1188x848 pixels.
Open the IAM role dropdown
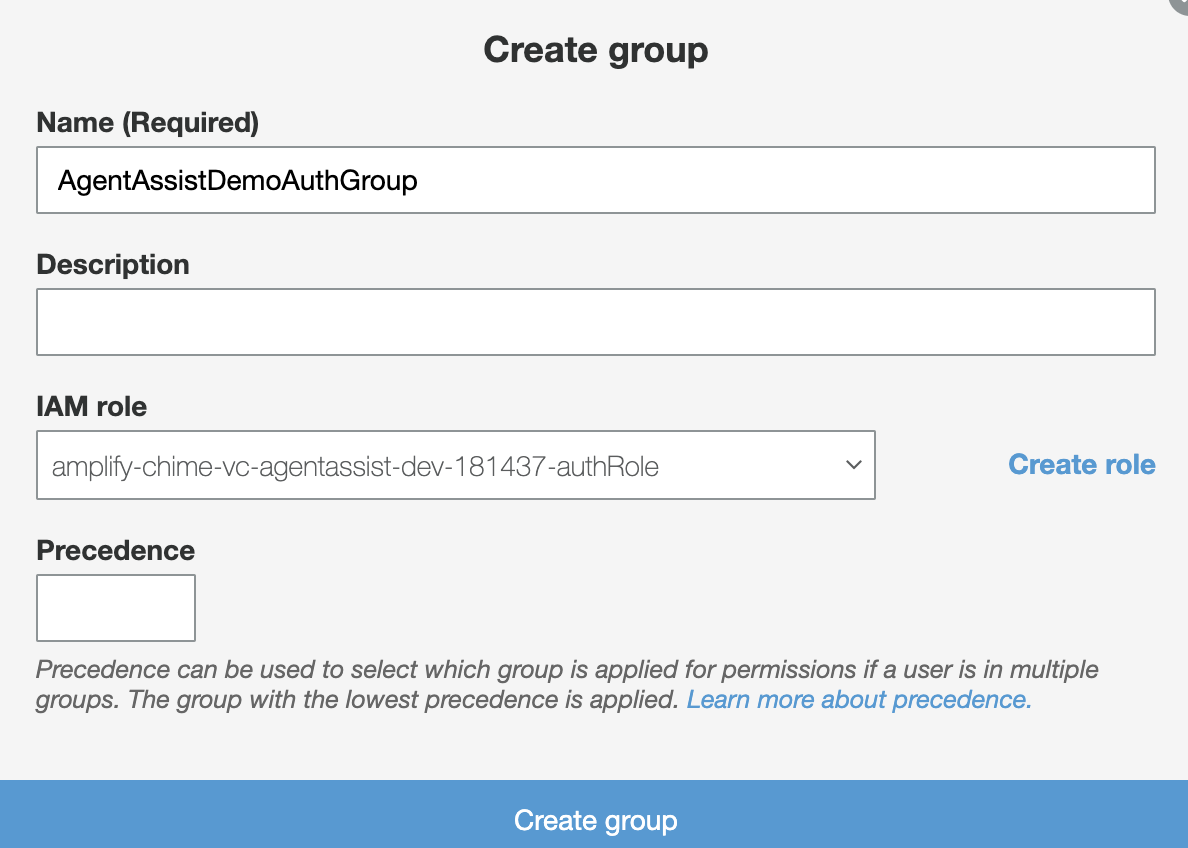(x=455, y=465)
